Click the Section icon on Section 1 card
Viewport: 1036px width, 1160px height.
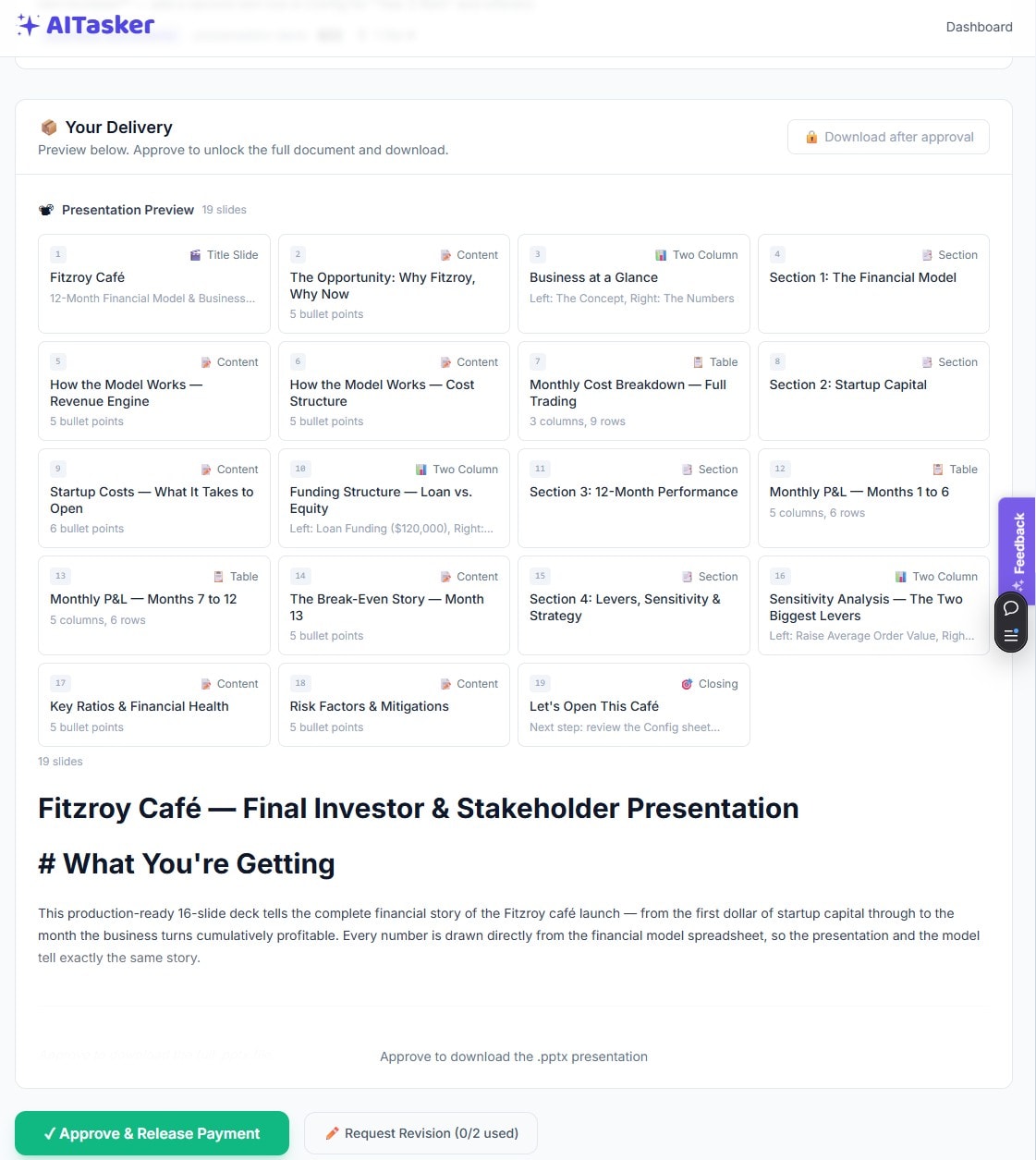coord(927,254)
